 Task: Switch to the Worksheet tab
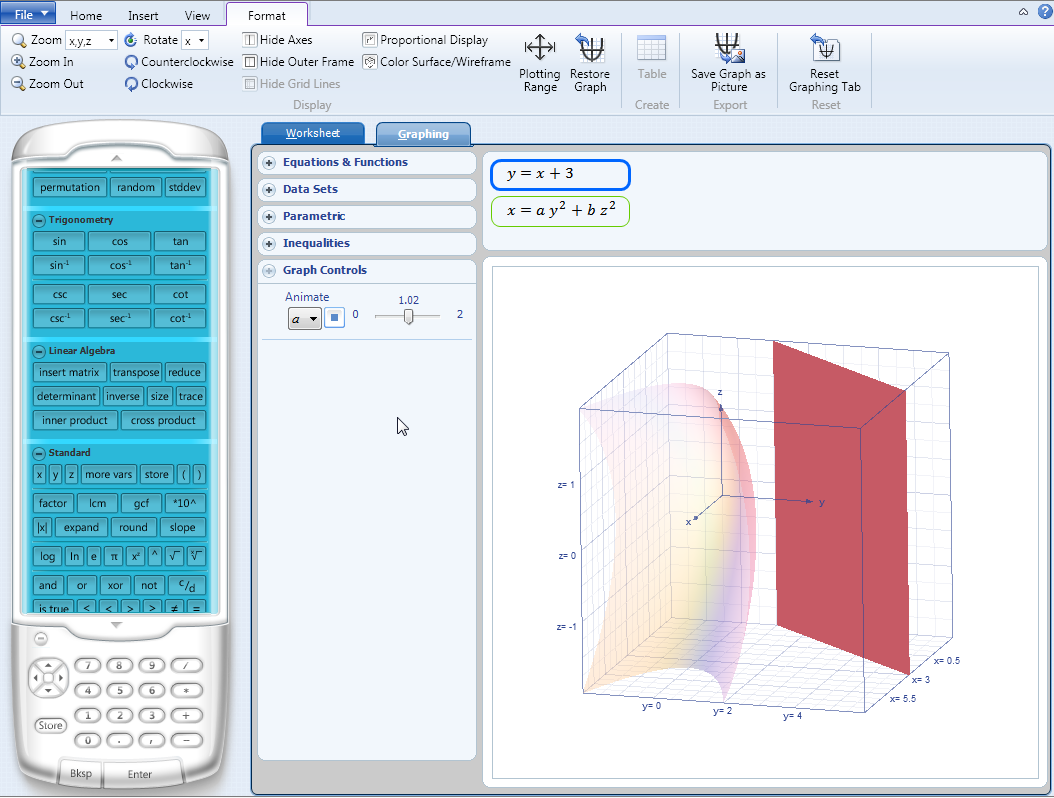tap(312, 132)
